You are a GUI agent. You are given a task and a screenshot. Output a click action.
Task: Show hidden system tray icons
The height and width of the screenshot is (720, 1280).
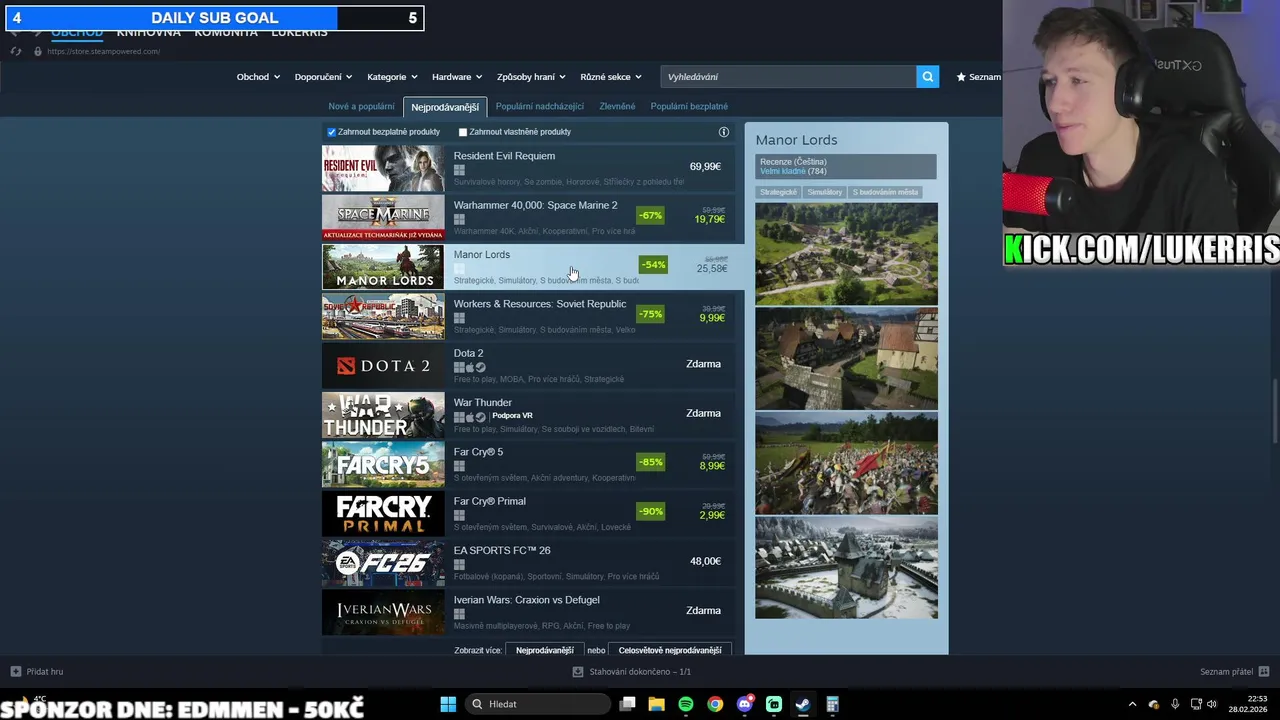click(x=1132, y=704)
